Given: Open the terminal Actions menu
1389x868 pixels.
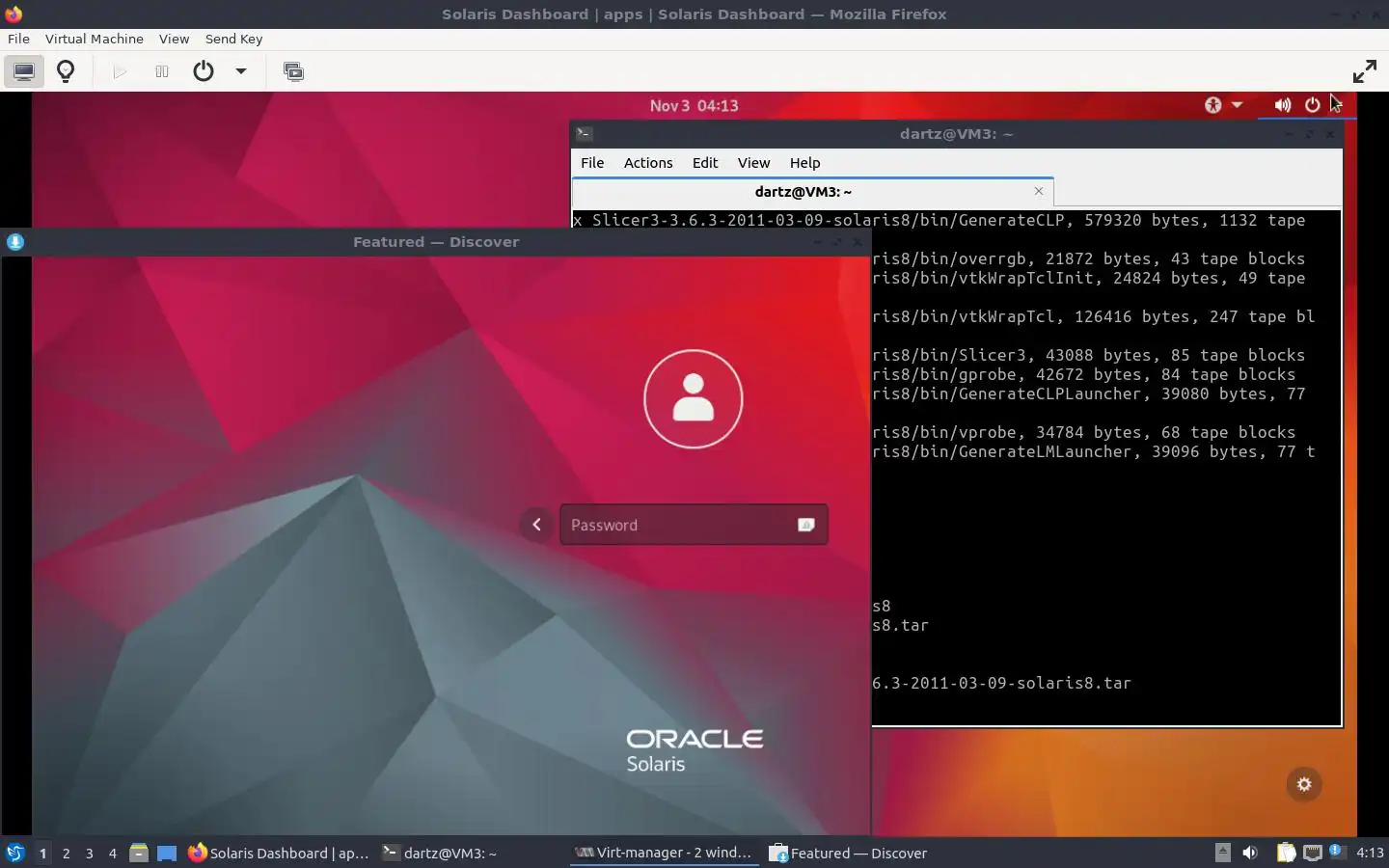Looking at the screenshot, I should (x=648, y=163).
